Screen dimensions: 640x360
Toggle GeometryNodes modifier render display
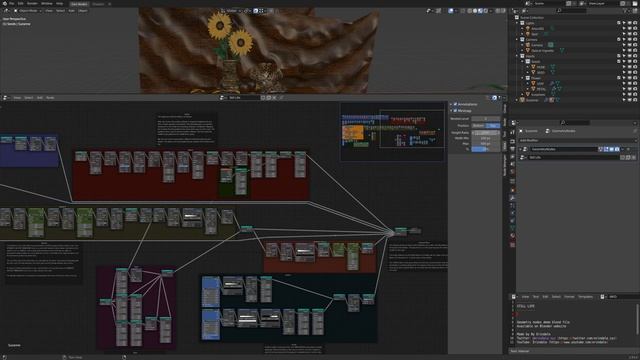[617, 149]
